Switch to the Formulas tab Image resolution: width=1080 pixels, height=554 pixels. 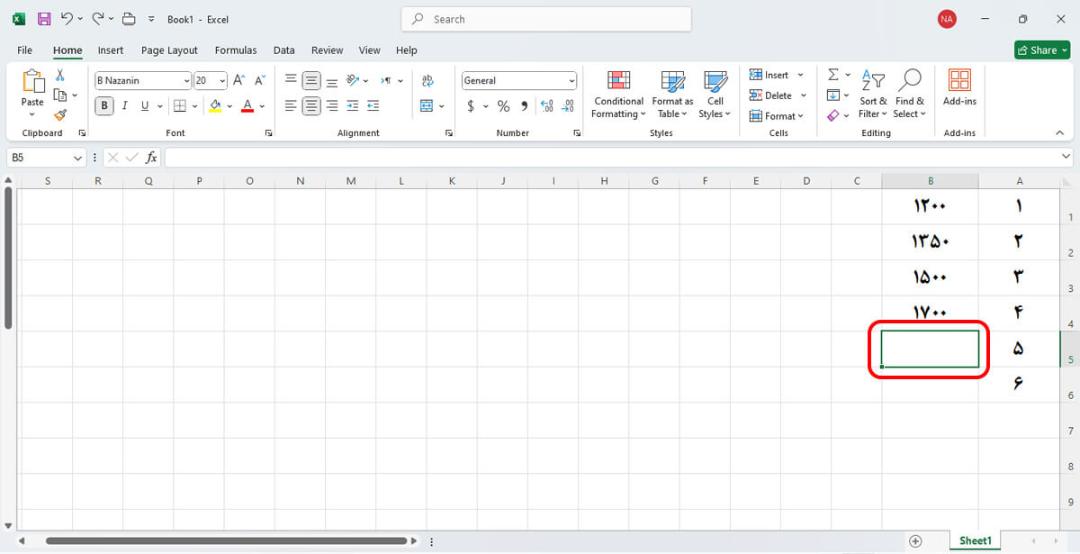pos(236,50)
